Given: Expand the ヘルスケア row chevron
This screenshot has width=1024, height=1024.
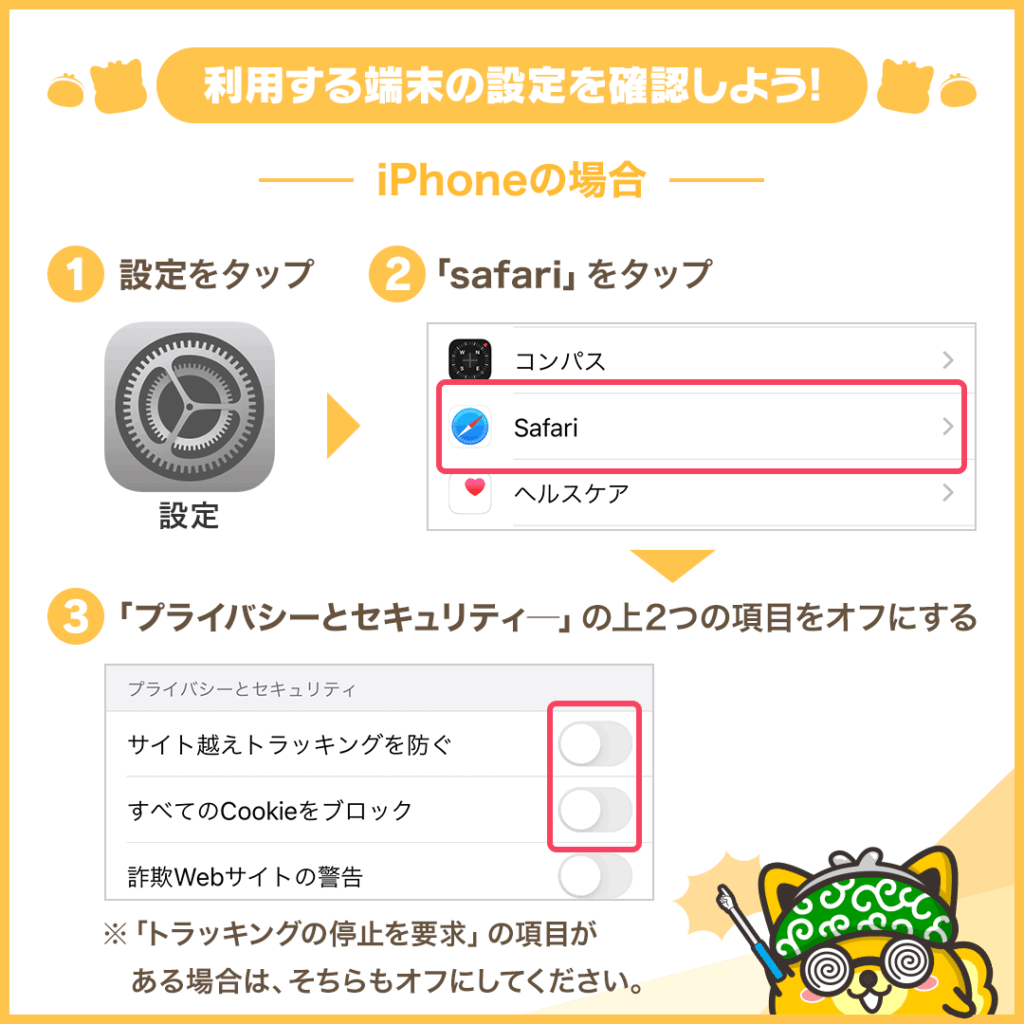Looking at the screenshot, I should [x=948, y=492].
